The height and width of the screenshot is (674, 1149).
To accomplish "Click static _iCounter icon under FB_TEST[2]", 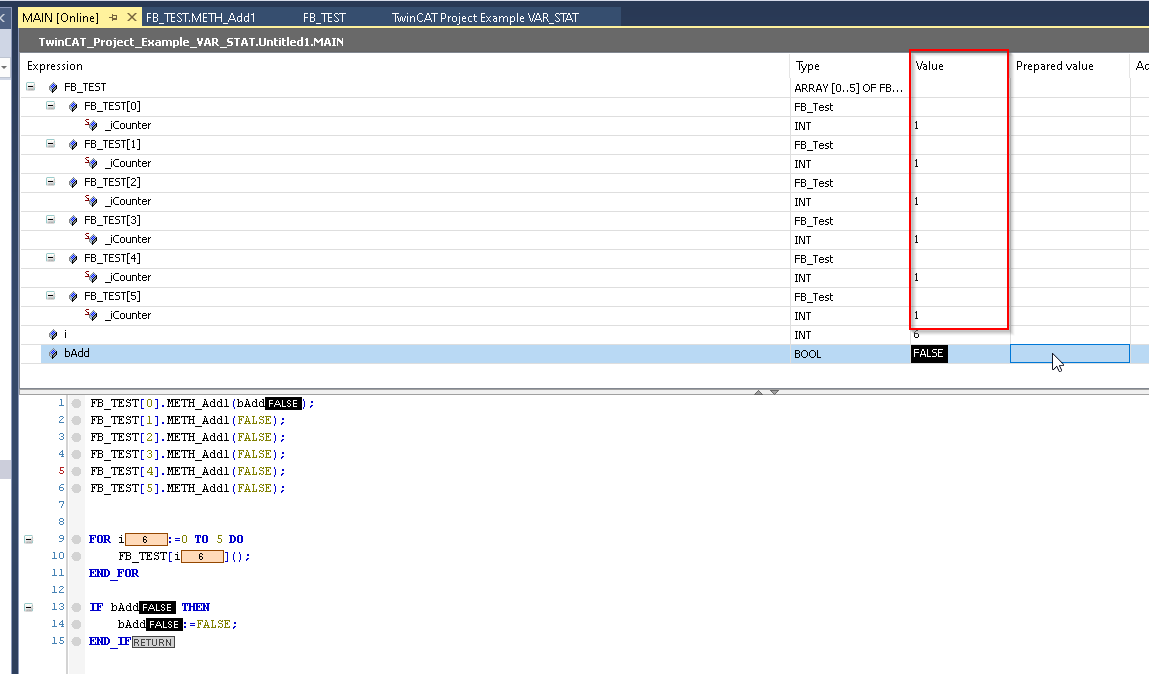I will pyautogui.click(x=91, y=201).
